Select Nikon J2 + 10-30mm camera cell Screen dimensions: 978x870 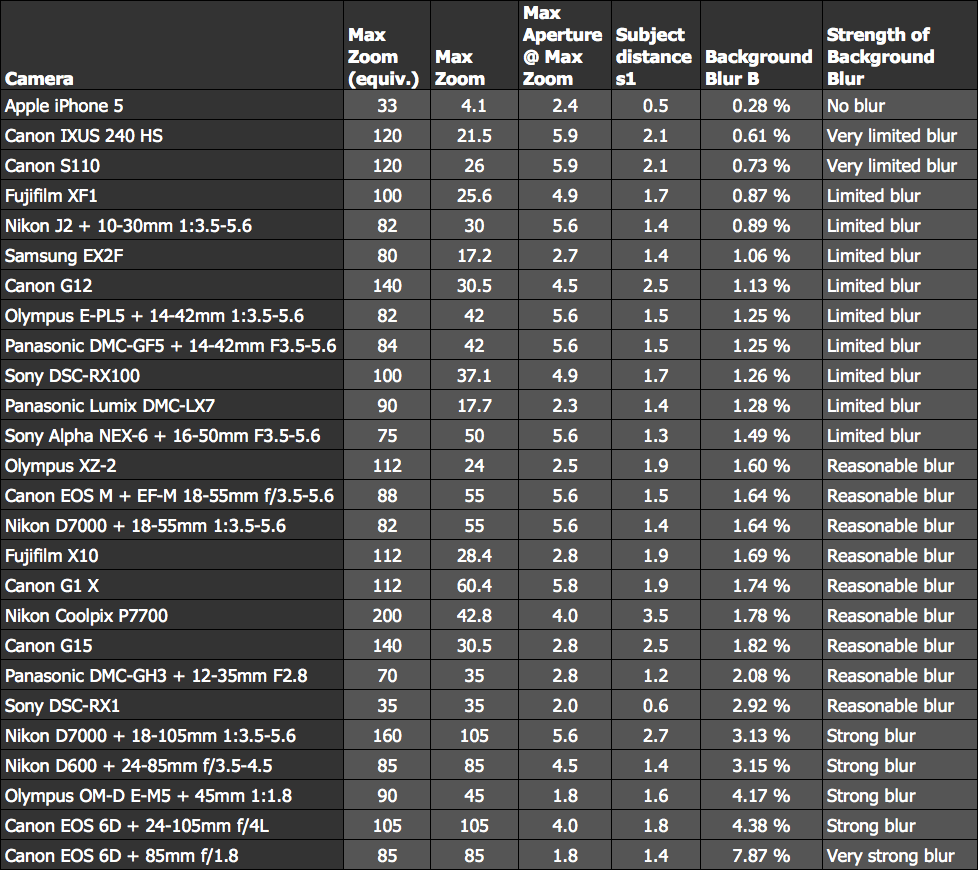(x=172, y=225)
